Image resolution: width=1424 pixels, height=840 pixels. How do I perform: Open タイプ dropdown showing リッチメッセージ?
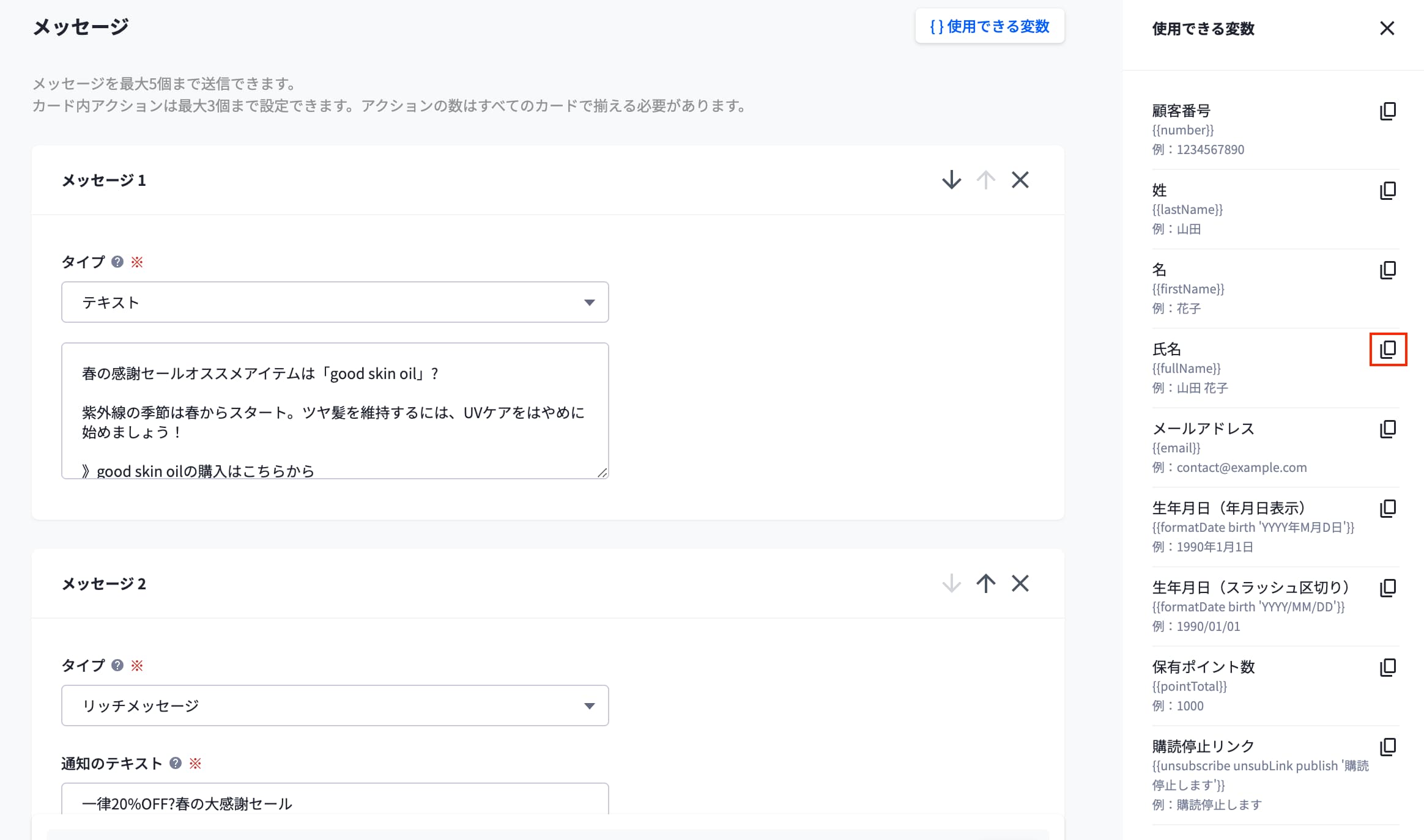[x=335, y=706]
